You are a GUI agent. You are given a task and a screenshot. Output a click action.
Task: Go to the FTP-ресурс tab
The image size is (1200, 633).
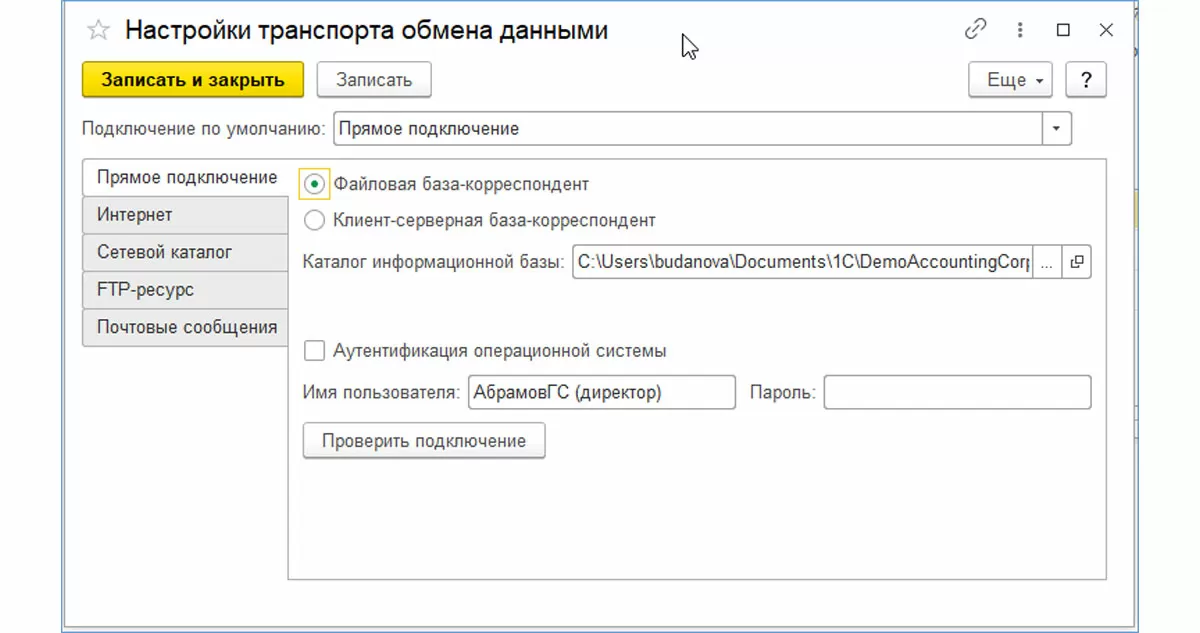(146, 290)
